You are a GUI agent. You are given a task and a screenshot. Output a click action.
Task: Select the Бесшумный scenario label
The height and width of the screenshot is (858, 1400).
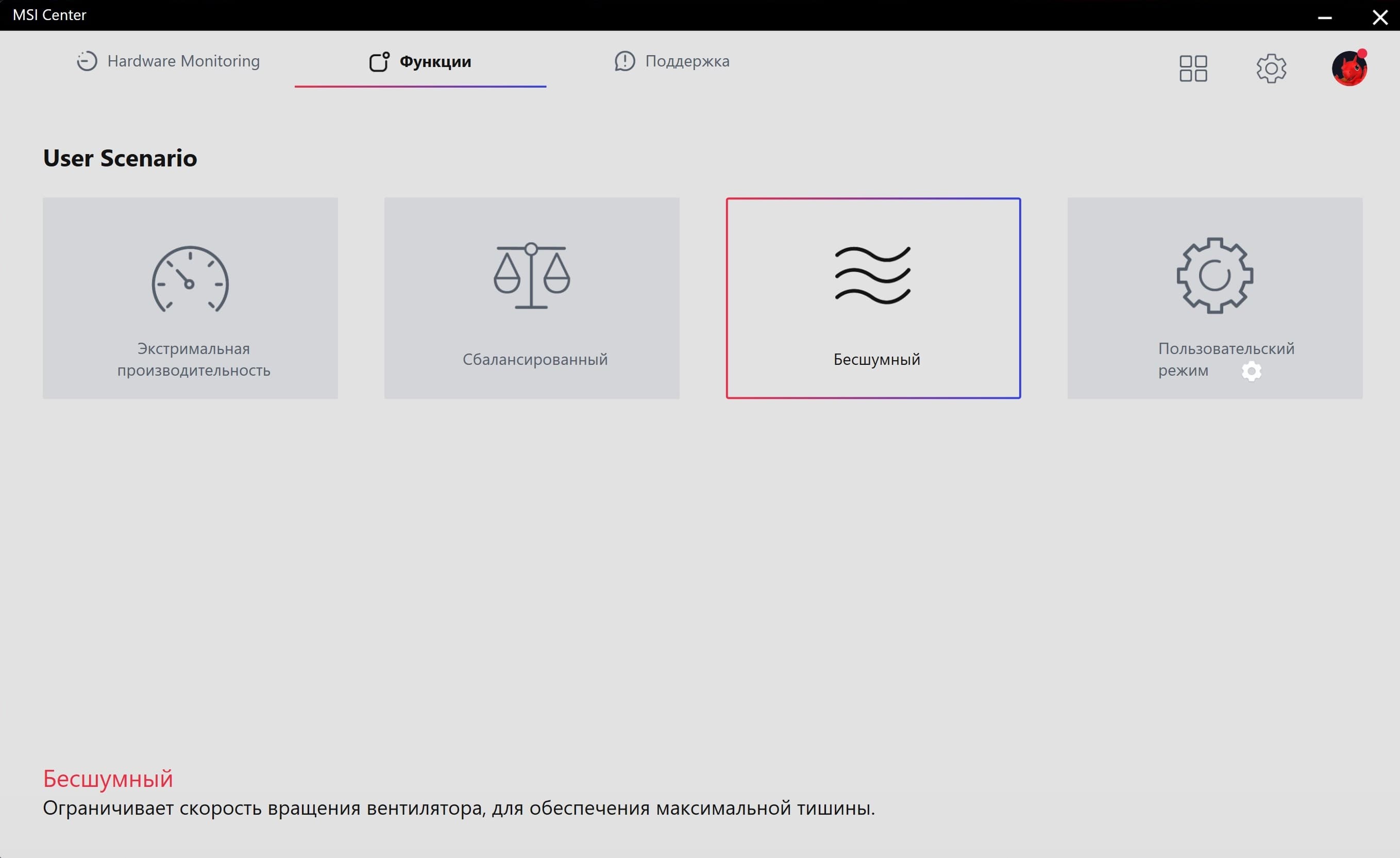pyautogui.click(x=876, y=360)
